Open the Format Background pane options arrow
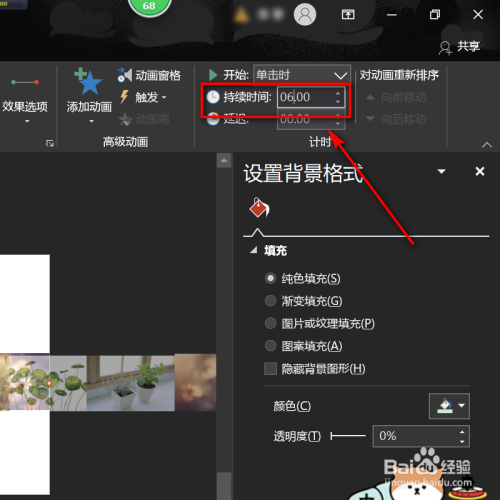The width and height of the screenshot is (500, 500). 441,171
